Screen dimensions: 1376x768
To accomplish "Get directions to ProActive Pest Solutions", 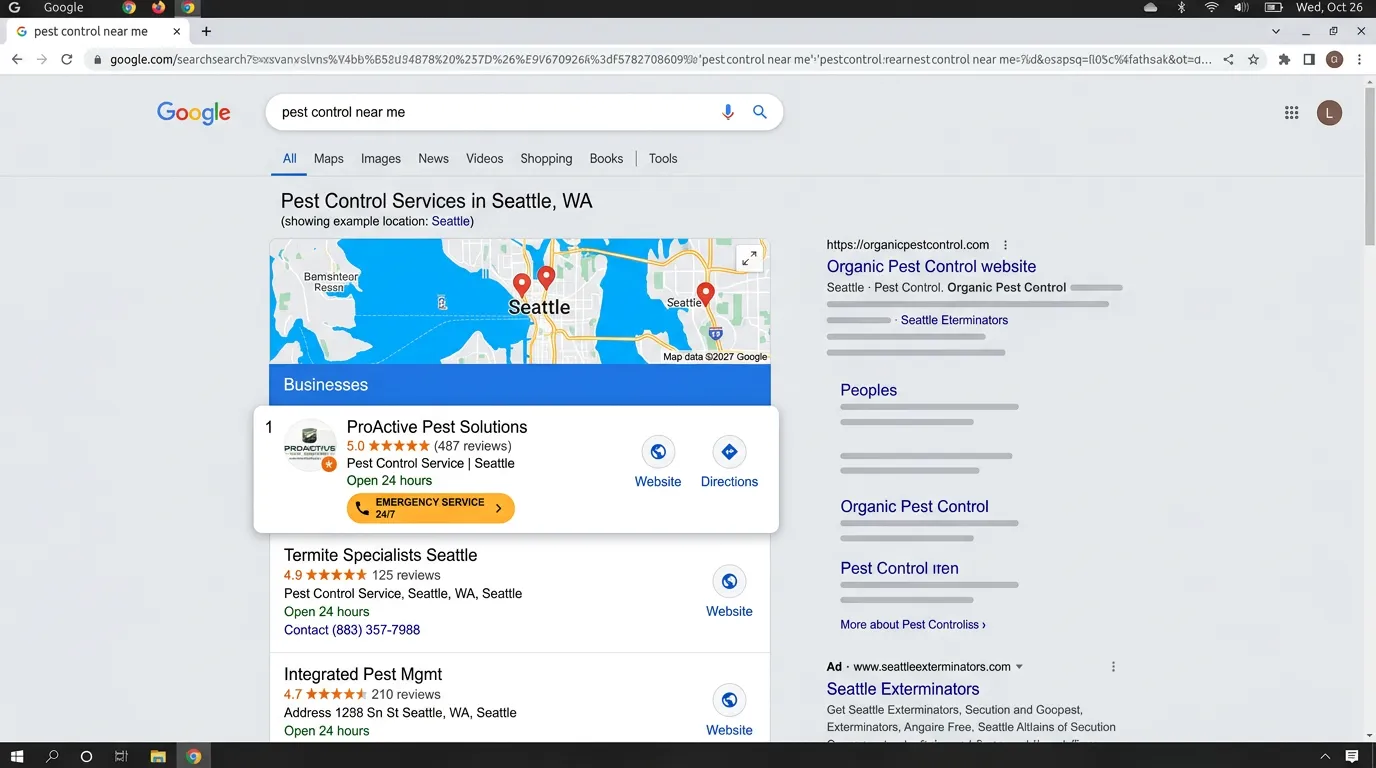I will 729,452.
